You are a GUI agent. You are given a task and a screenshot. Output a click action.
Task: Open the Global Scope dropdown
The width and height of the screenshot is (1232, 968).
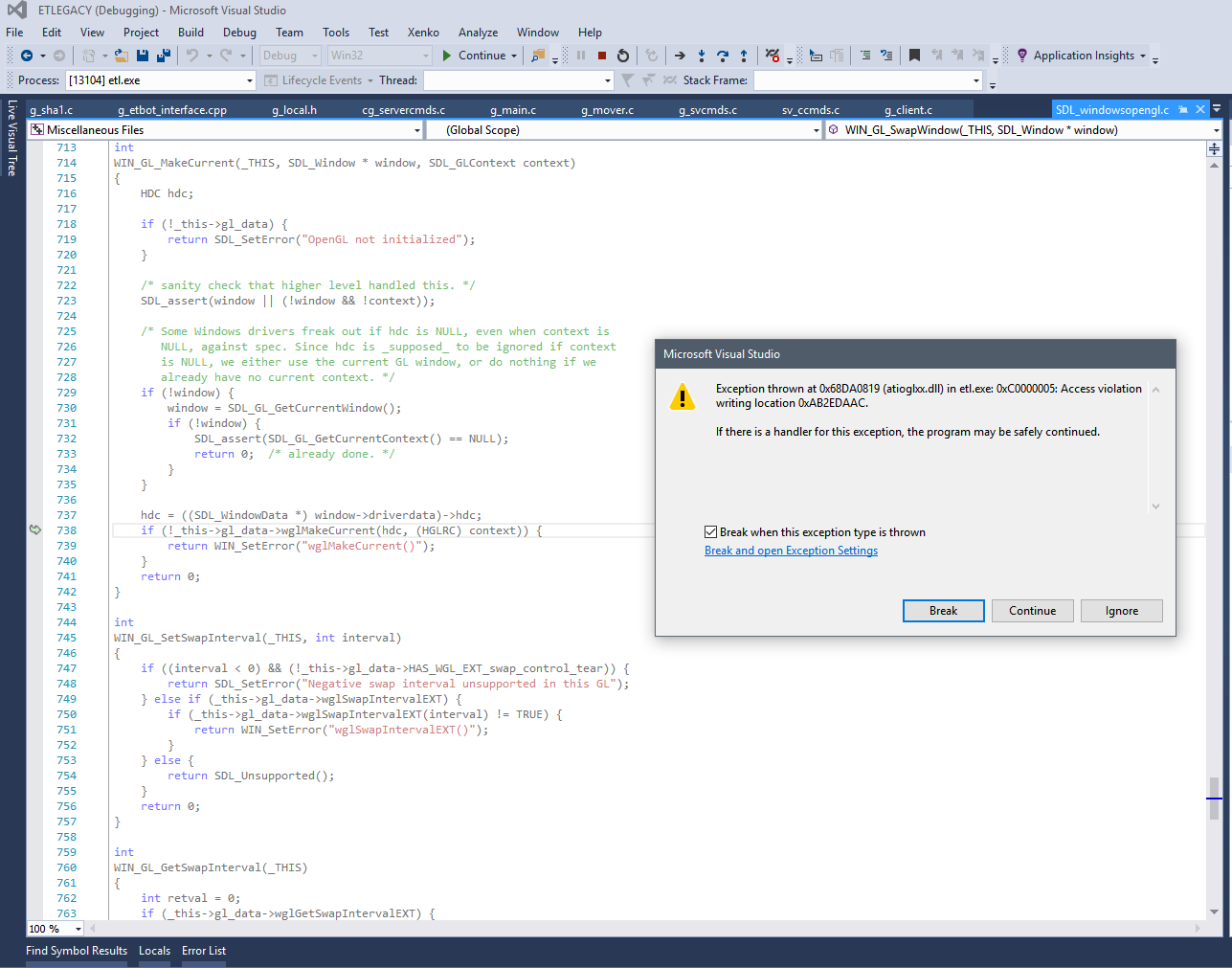click(816, 130)
